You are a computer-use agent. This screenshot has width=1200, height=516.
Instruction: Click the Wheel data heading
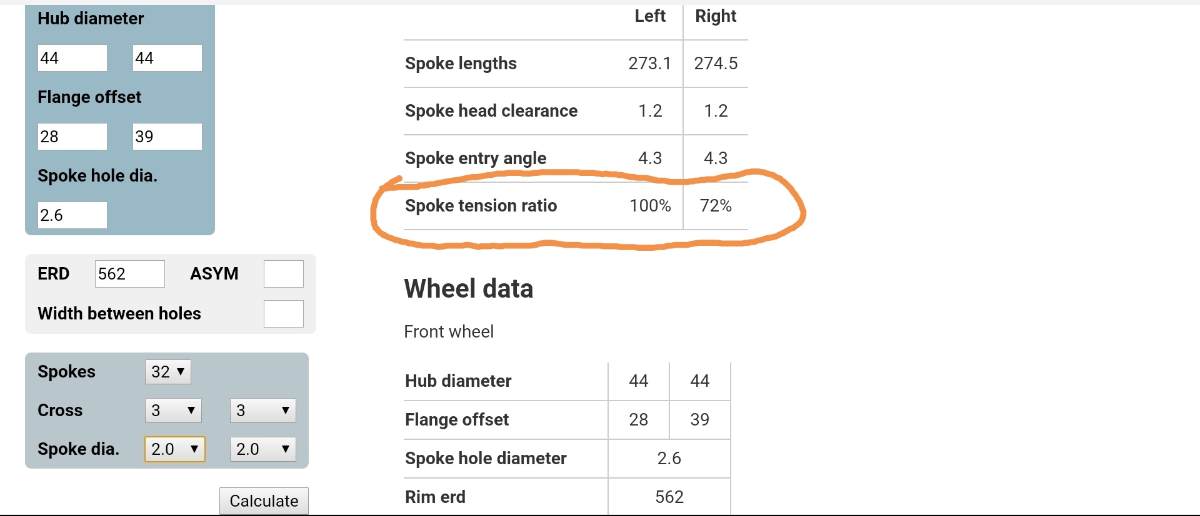[468, 289]
